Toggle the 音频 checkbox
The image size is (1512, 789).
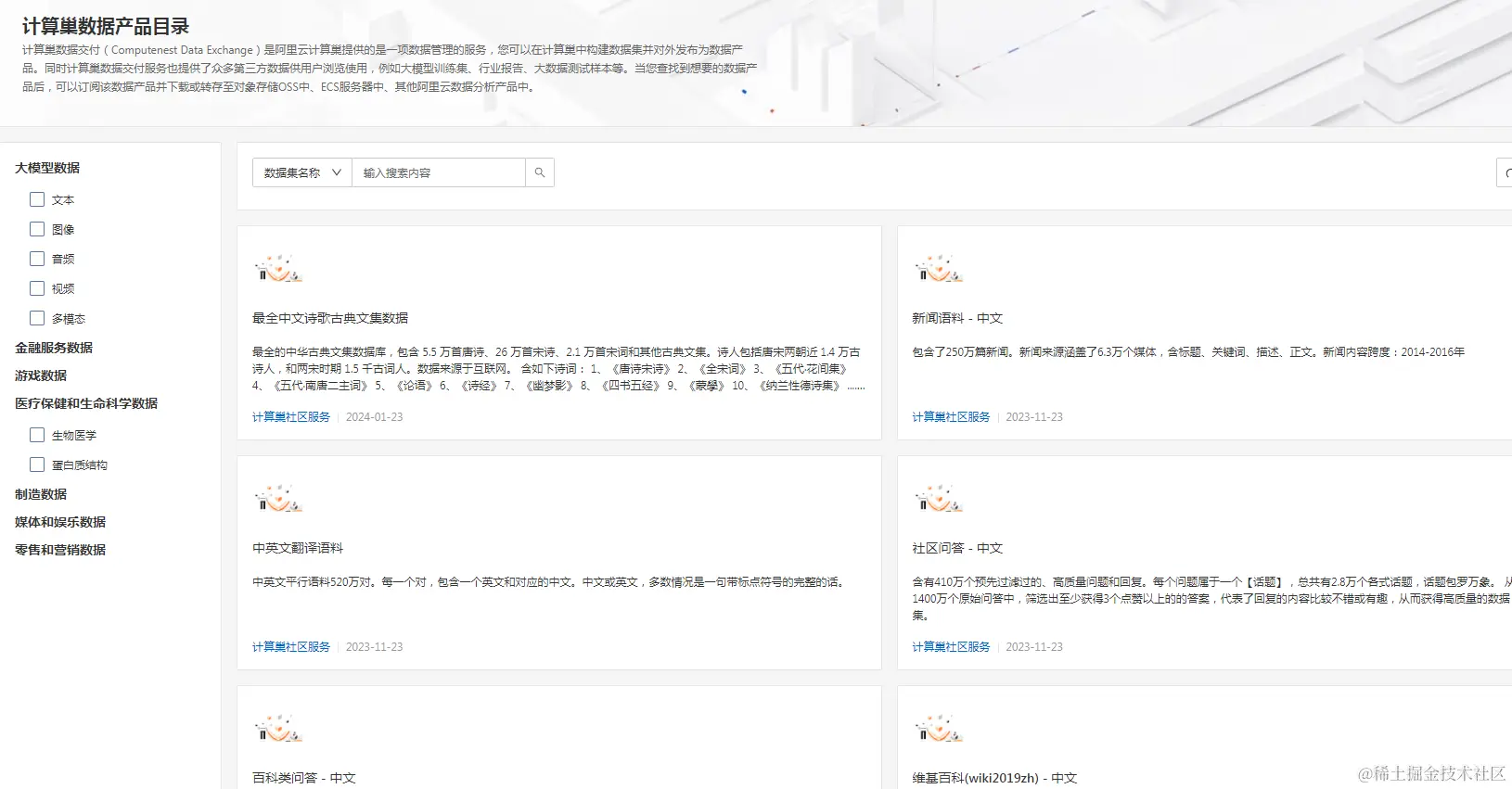pos(37,259)
